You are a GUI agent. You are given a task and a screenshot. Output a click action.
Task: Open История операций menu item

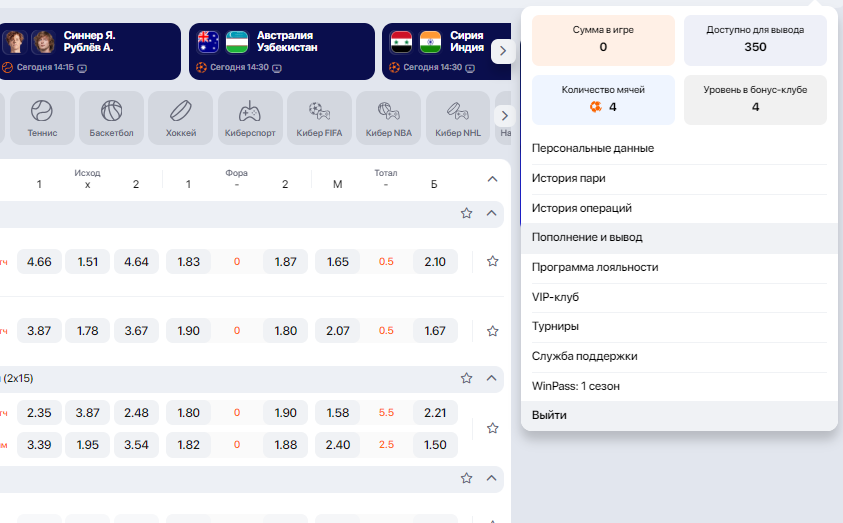point(679,209)
